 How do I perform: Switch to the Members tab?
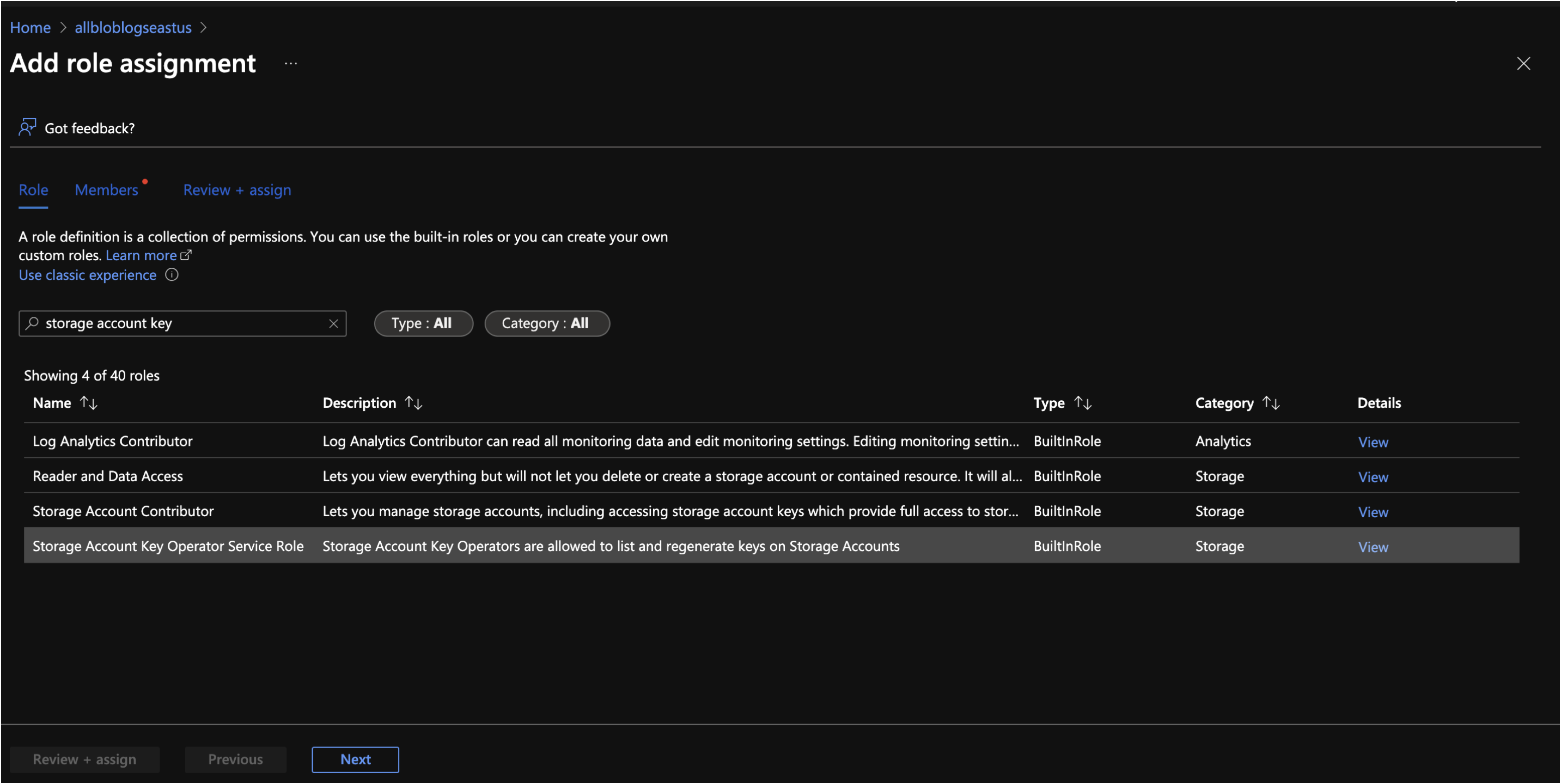107,190
